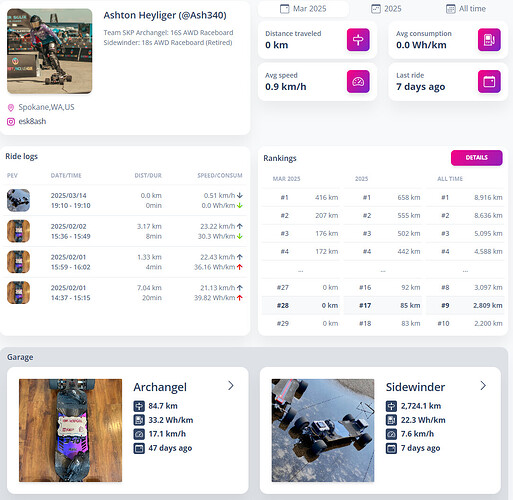513x500 pixels.
Task: Click the DATE/TIME column header
Action: (66, 176)
